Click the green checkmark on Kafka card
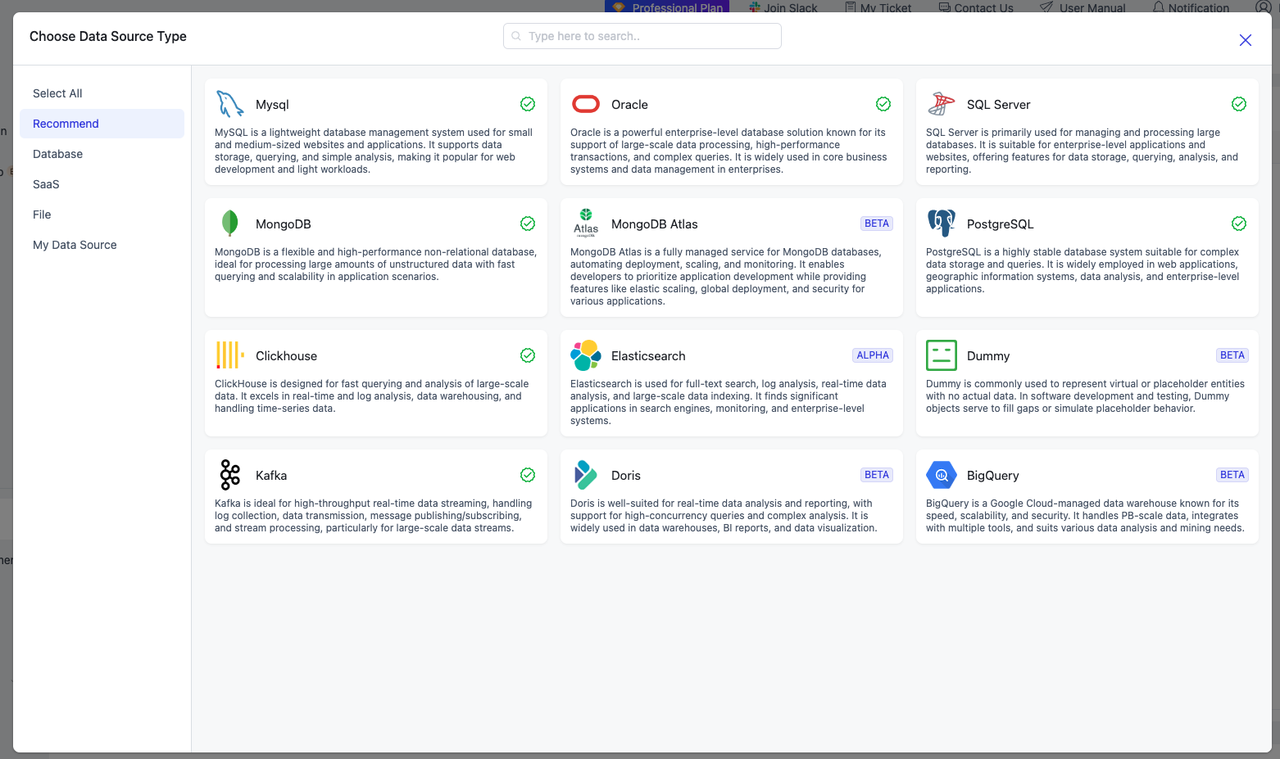The width and height of the screenshot is (1280, 759). click(x=527, y=475)
